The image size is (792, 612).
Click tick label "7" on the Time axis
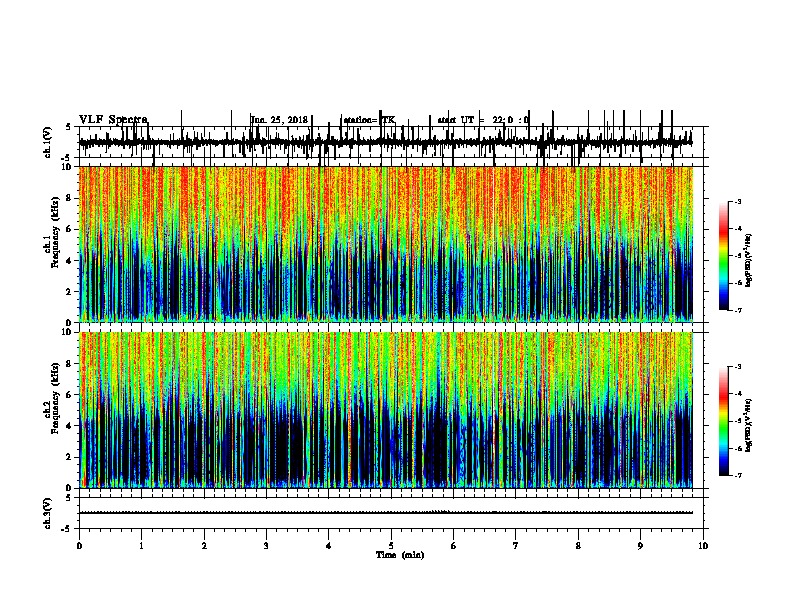pos(516,546)
